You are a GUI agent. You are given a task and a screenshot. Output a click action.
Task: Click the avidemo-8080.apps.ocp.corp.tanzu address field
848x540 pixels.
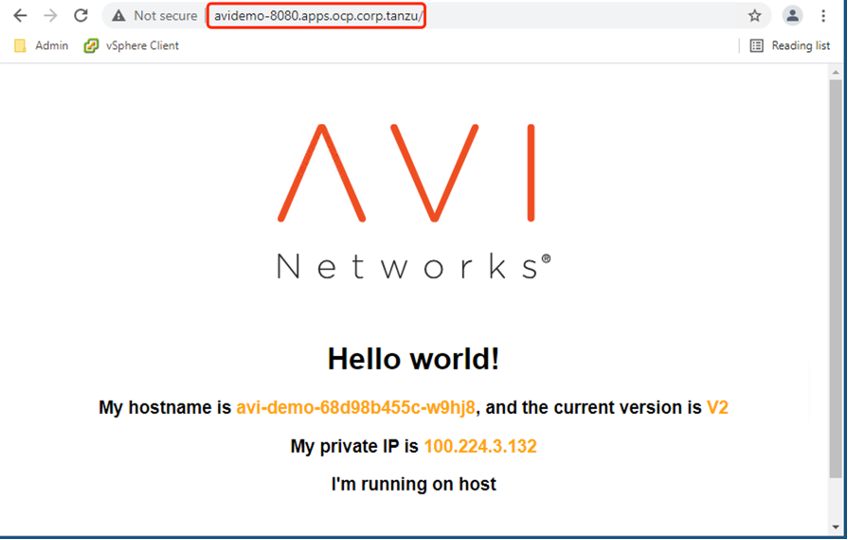pyautogui.click(x=317, y=16)
